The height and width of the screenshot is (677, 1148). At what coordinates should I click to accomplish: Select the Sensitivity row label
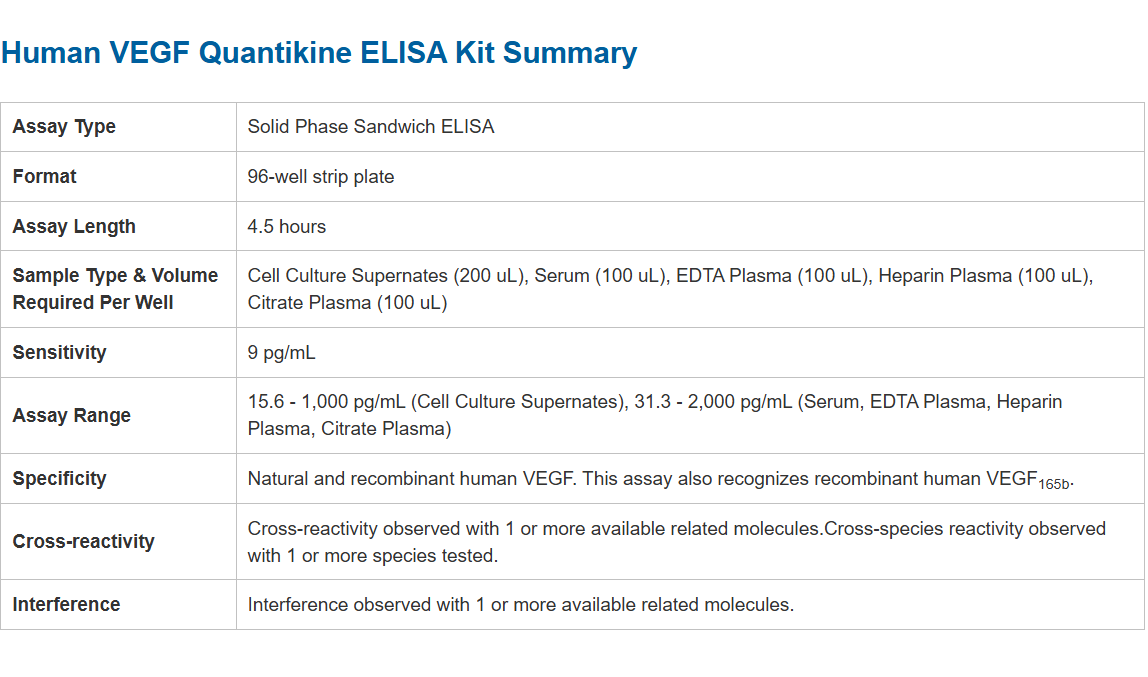59,353
